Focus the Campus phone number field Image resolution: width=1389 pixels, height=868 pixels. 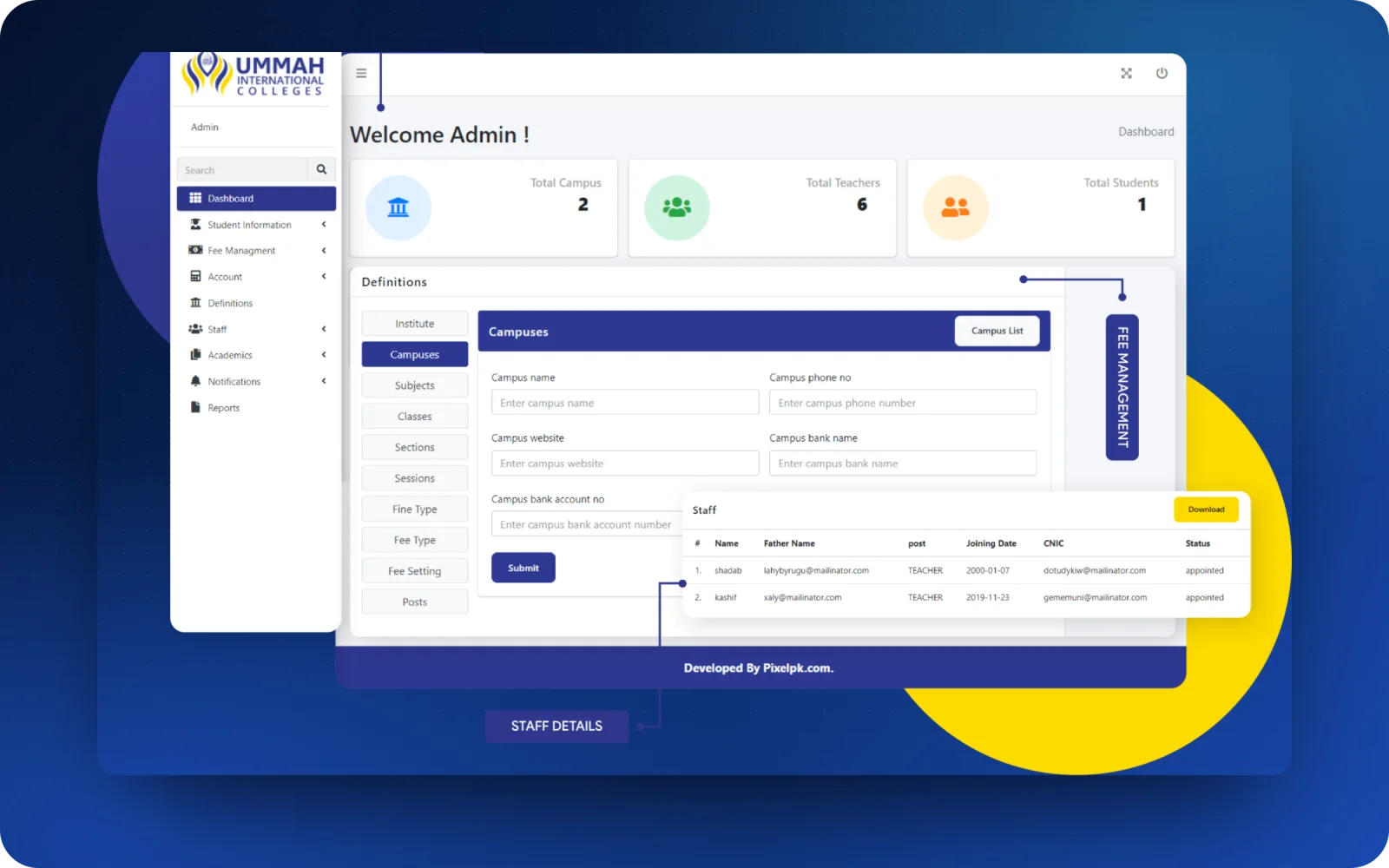[903, 403]
